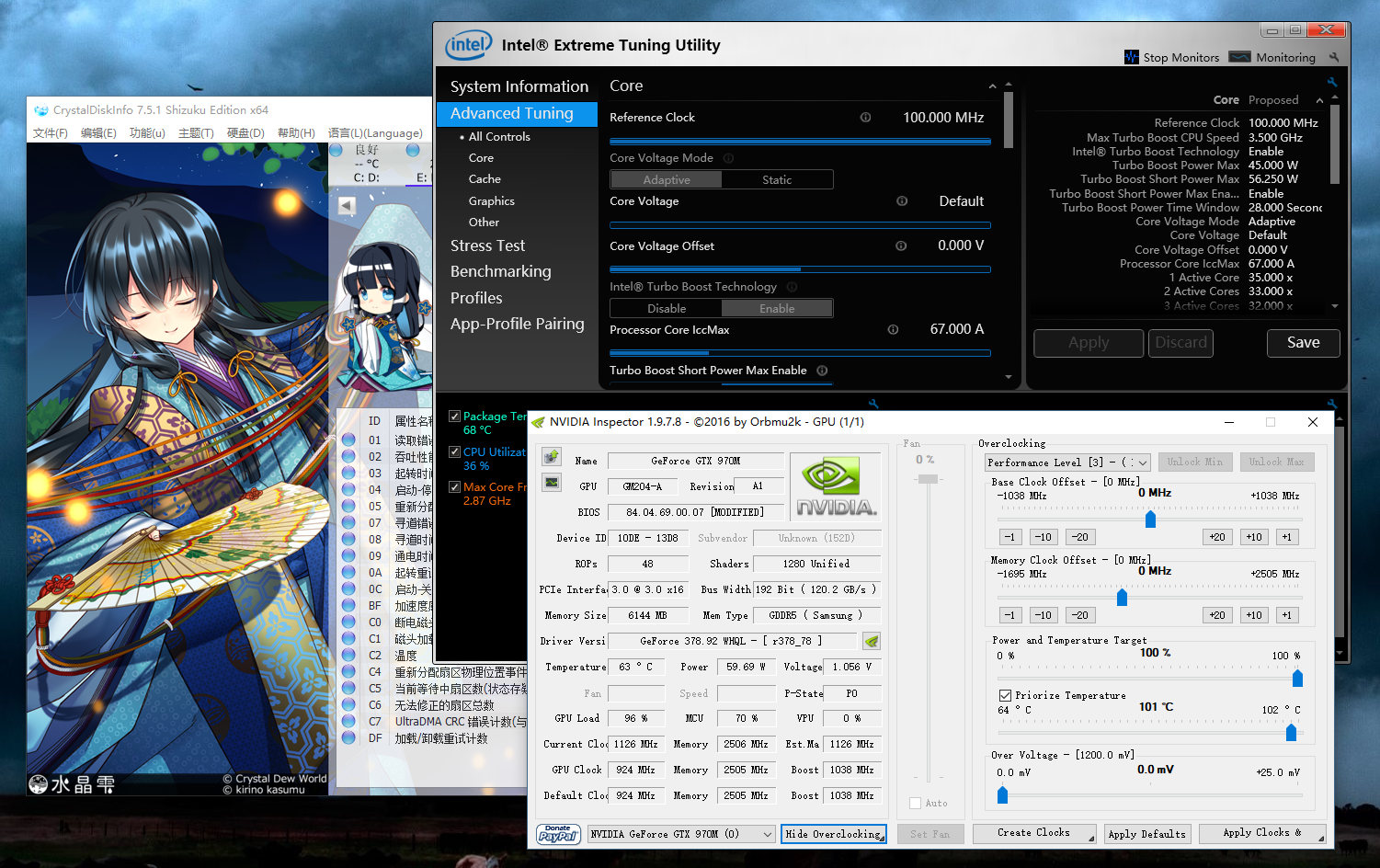Select Graphics under Advanced Tuning
This screenshot has height=868, width=1380.
(x=491, y=200)
